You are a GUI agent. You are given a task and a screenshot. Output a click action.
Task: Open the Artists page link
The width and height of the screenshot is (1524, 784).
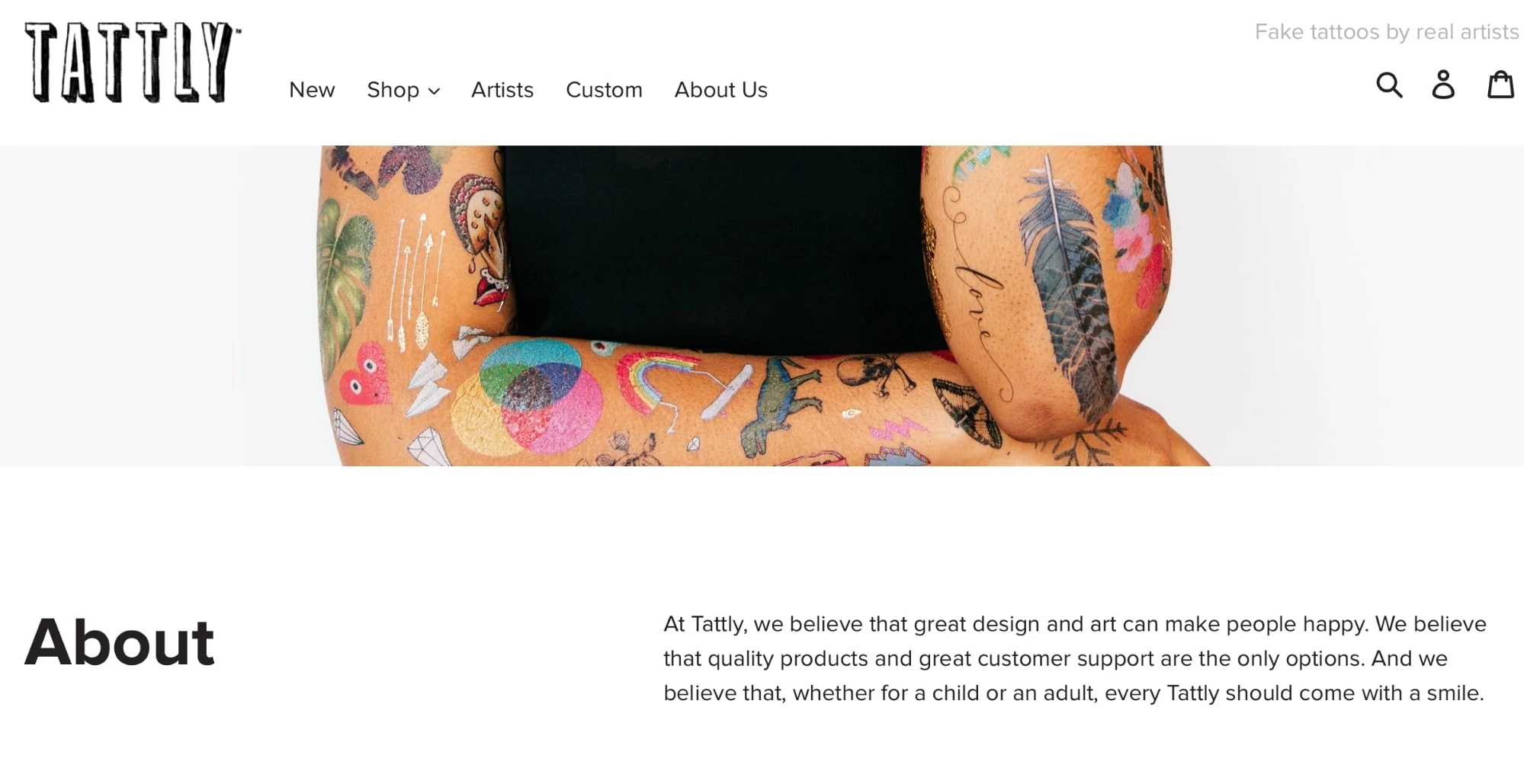pos(502,90)
